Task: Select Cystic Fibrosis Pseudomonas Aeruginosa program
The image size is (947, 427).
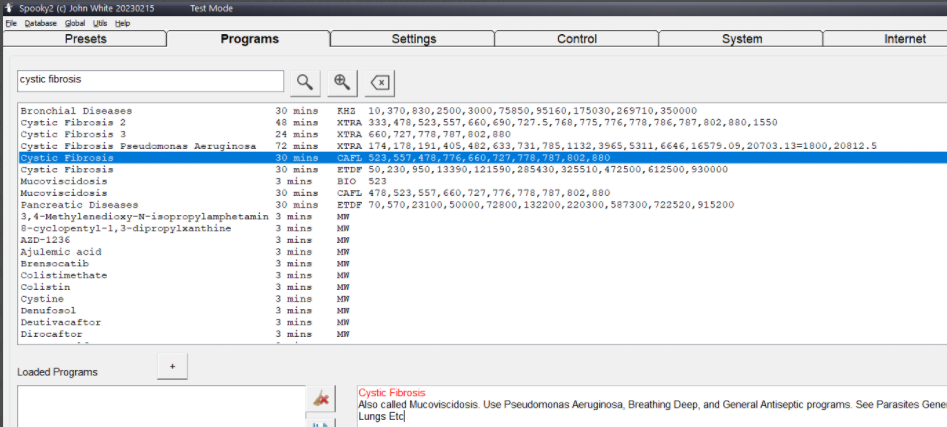Action: 124,146
